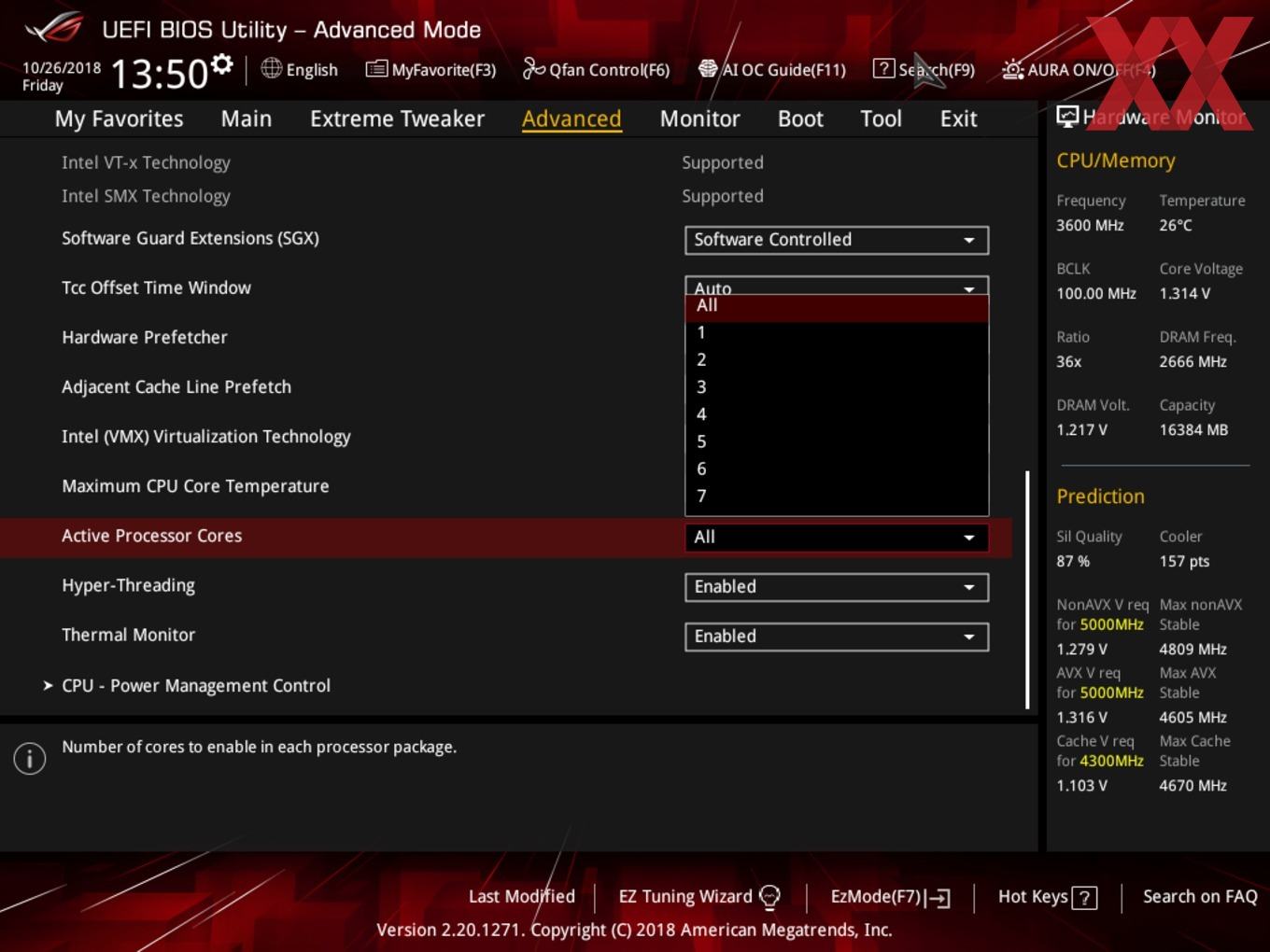Click the settings list vertical scrollbar
1270x952 pixels.
[x=1027, y=590]
